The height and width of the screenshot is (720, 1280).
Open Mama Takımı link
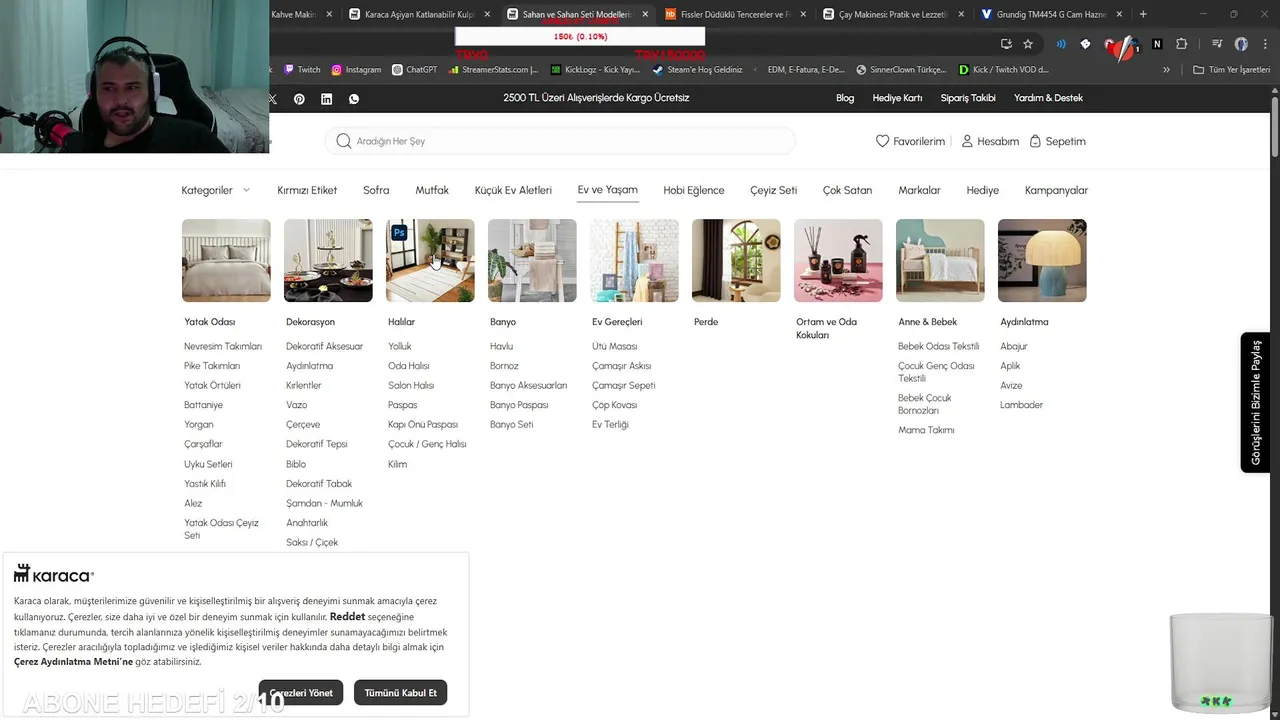click(926, 430)
